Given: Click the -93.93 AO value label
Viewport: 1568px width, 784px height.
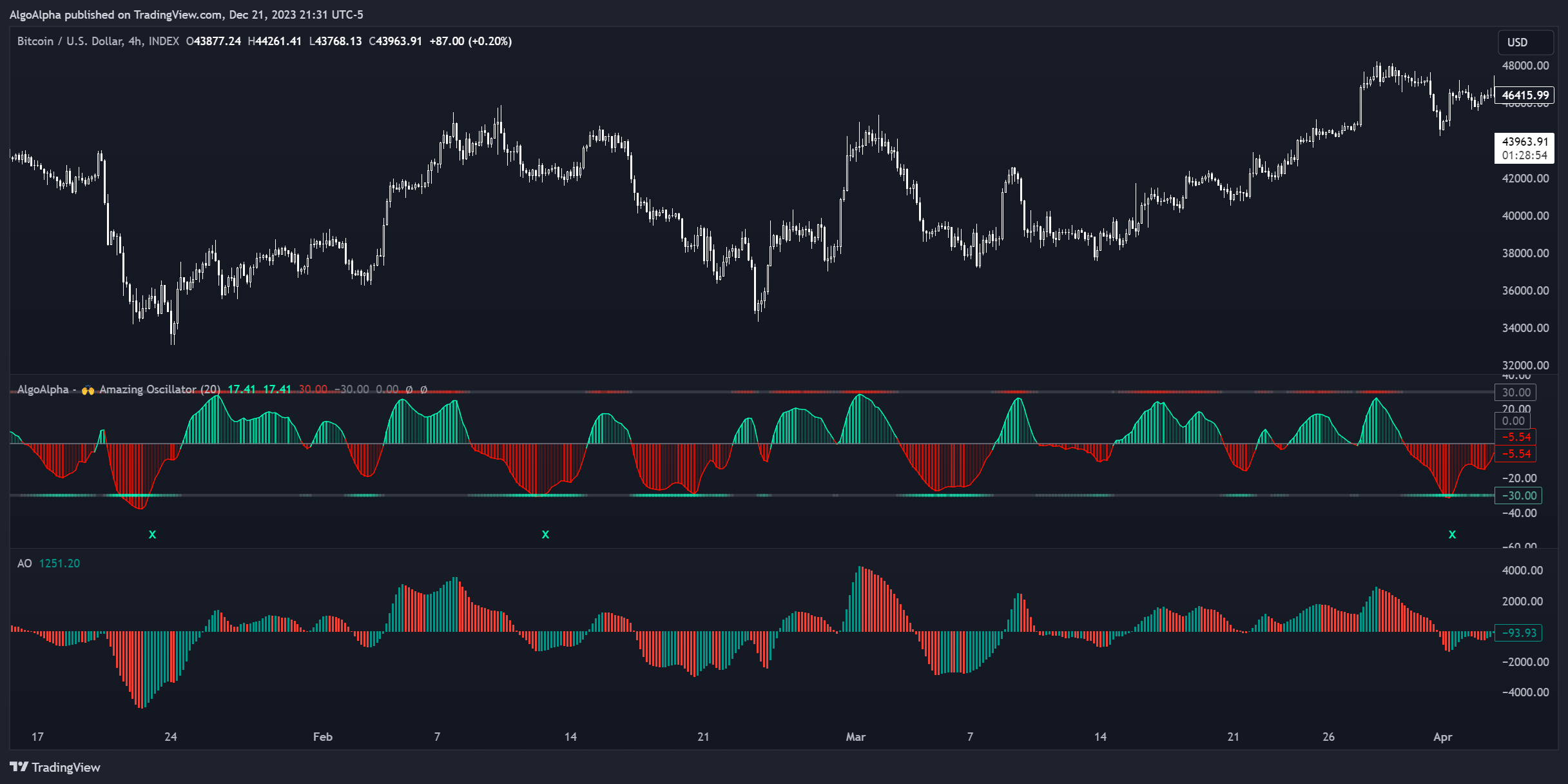Looking at the screenshot, I should 1518,633.
